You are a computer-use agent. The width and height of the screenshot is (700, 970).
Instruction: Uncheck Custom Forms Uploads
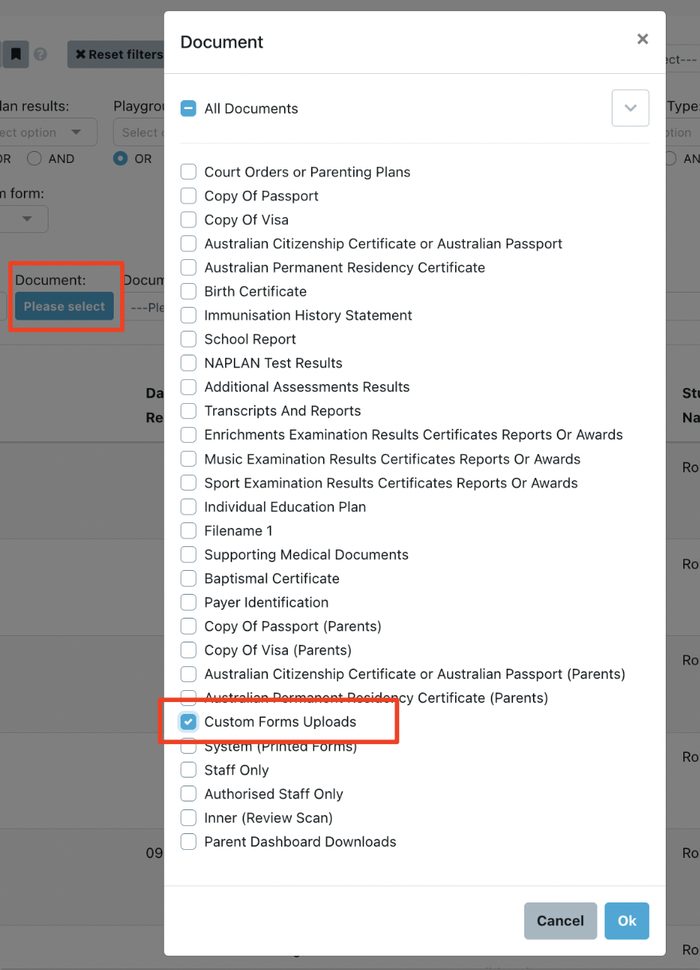point(188,722)
